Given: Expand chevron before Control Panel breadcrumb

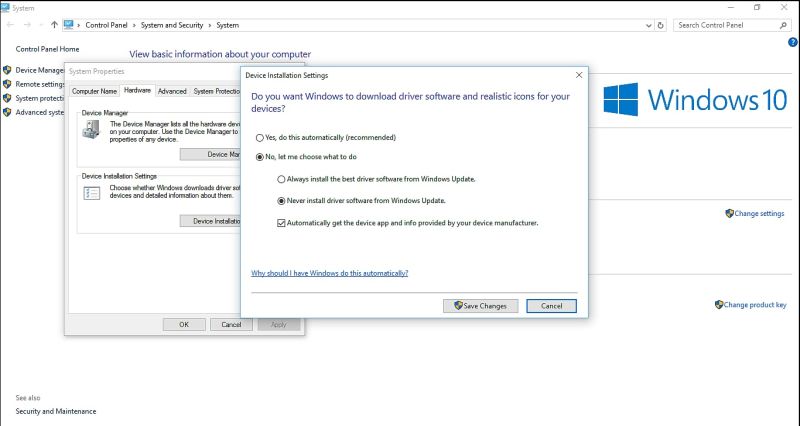Looking at the screenshot, I should tap(79, 25).
